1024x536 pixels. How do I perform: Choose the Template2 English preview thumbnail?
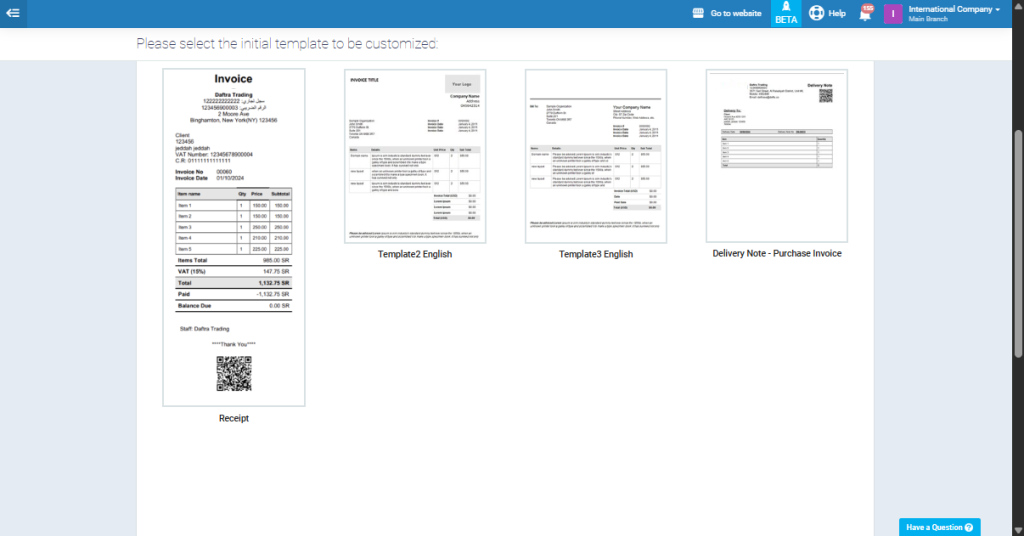[414, 156]
